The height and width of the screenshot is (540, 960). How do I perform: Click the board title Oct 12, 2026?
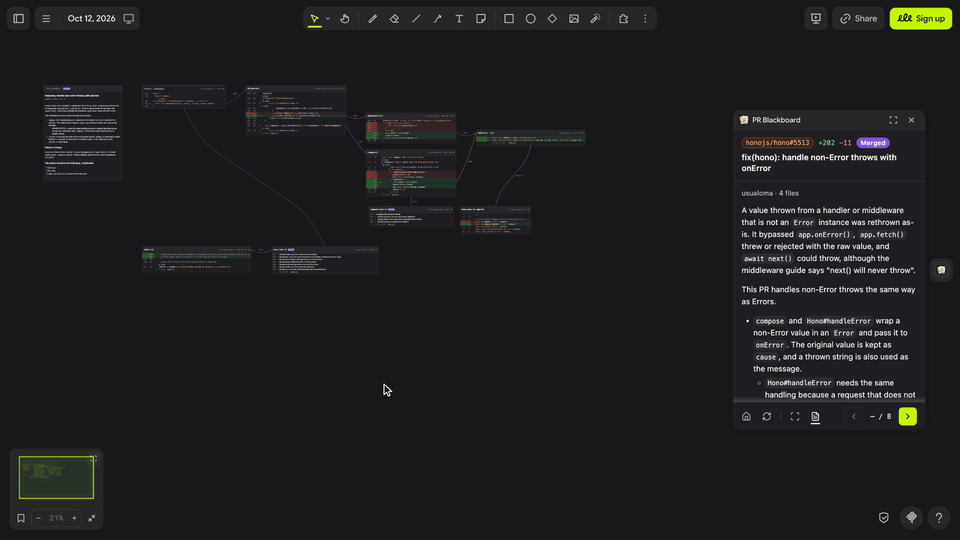pyautogui.click(x=91, y=18)
